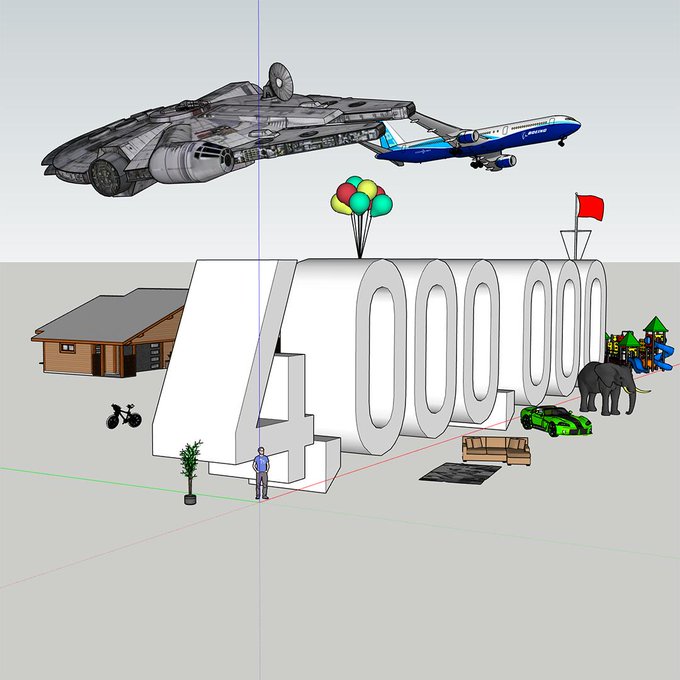Select the tan sectional couch
Image resolution: width=680 pixels, height=680 pixels.
click(x=497, y=450)
